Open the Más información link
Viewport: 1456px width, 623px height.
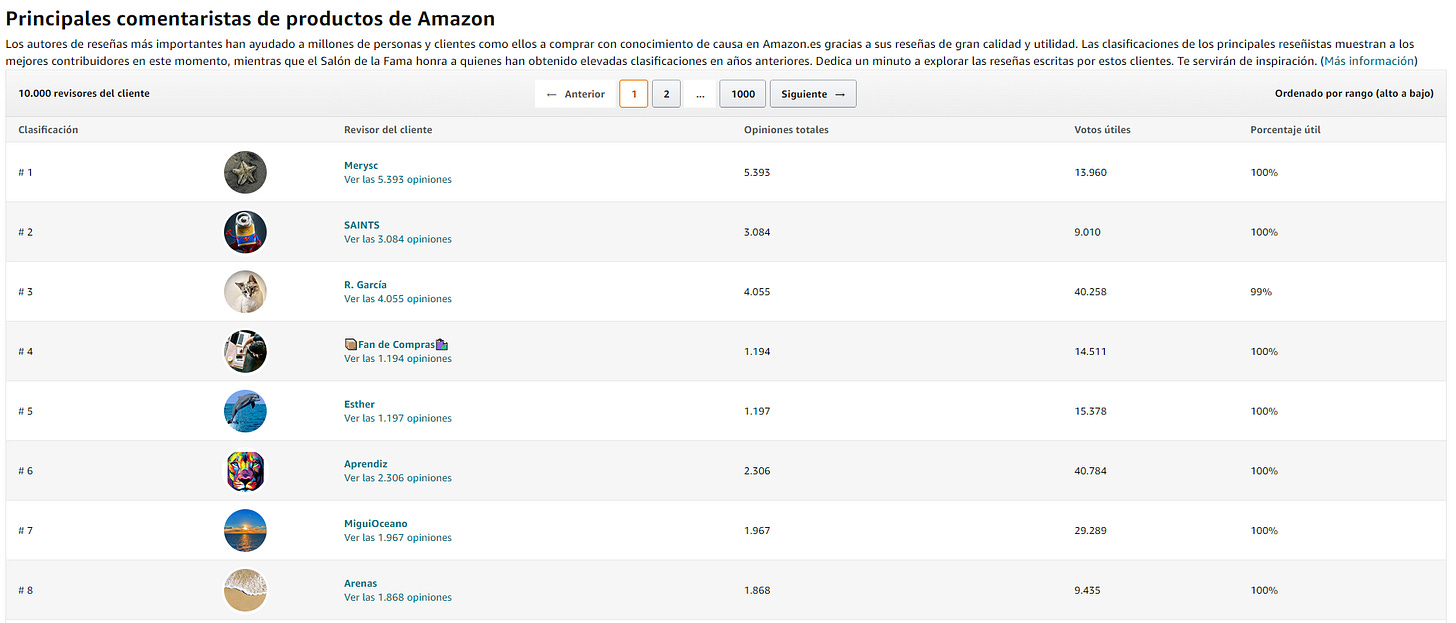coord(1369,61)
